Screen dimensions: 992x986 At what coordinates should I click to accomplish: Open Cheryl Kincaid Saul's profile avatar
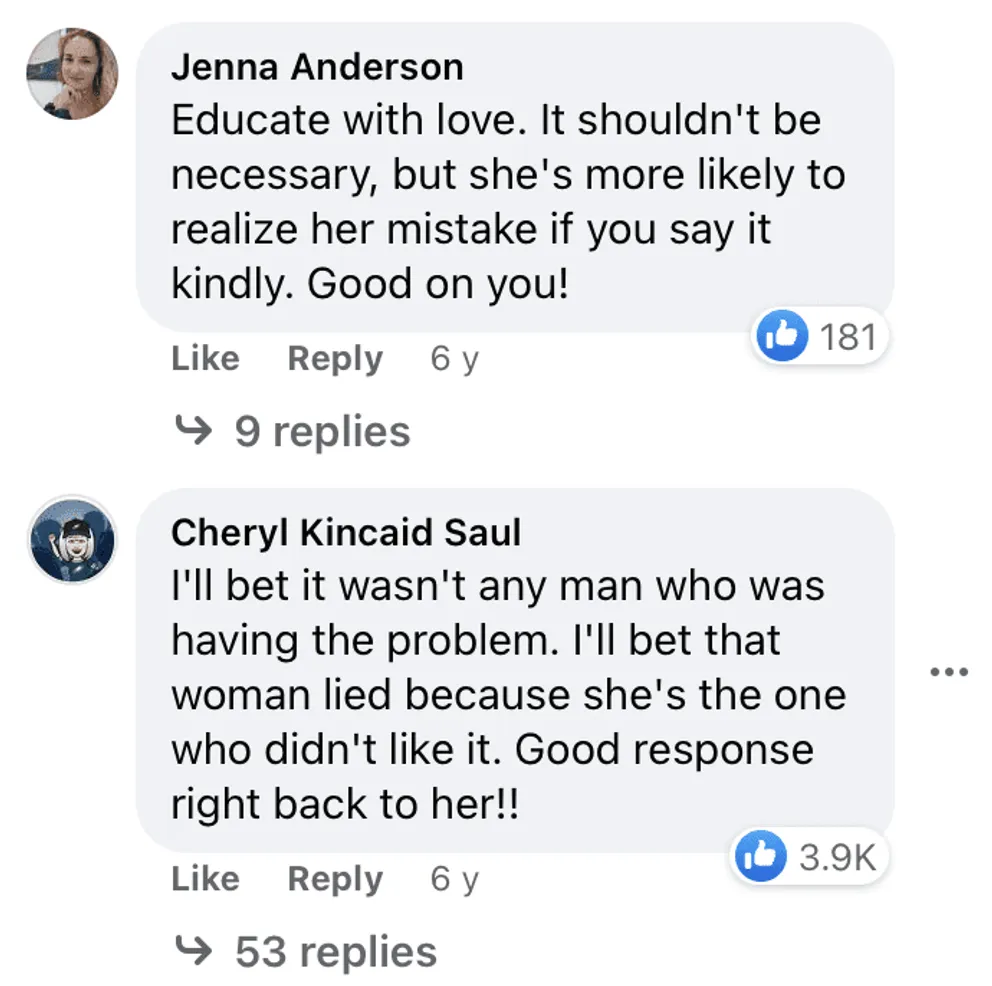tap(73, 539)
